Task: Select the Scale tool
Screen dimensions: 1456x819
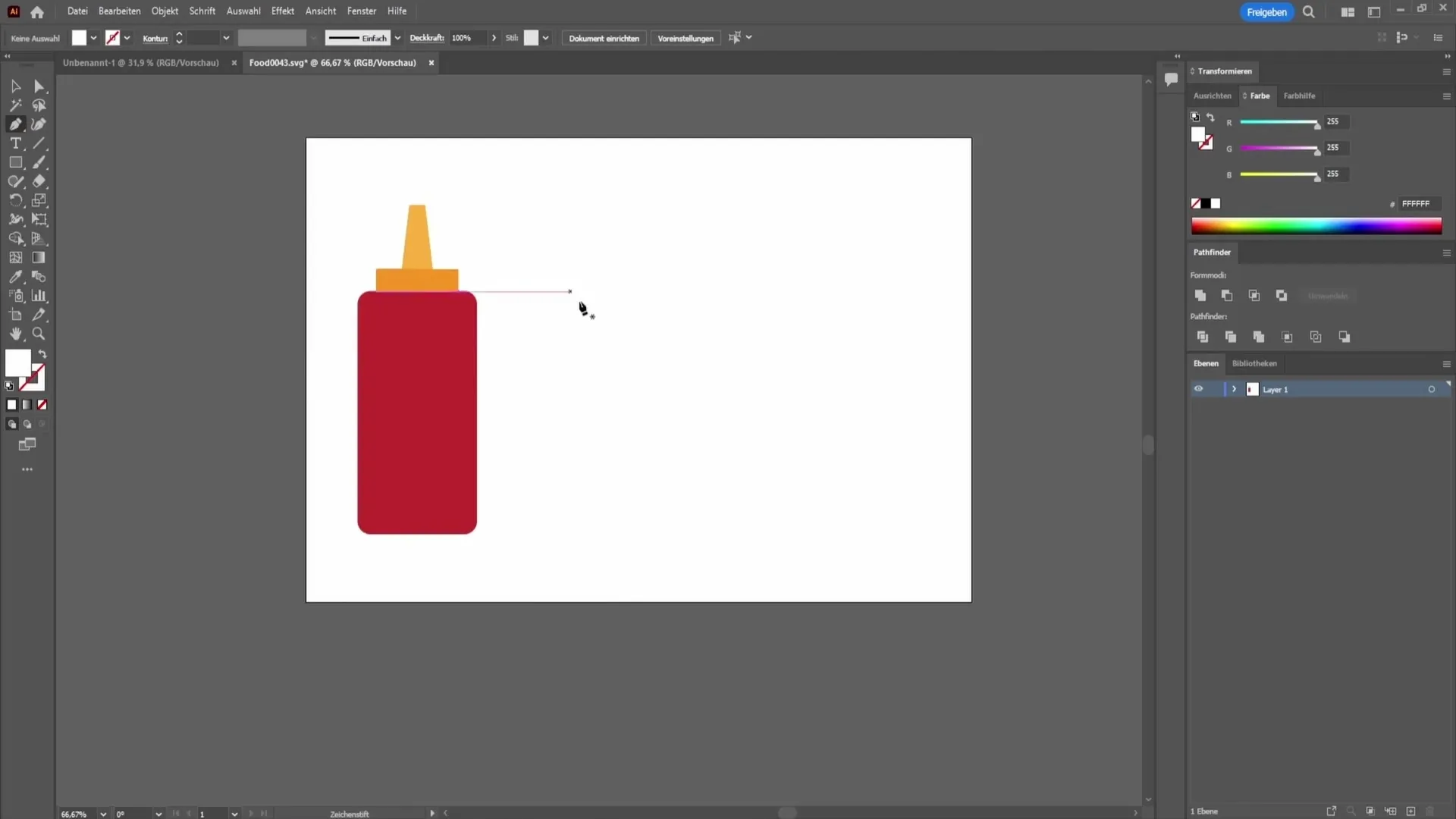Action: pos(39,200)
